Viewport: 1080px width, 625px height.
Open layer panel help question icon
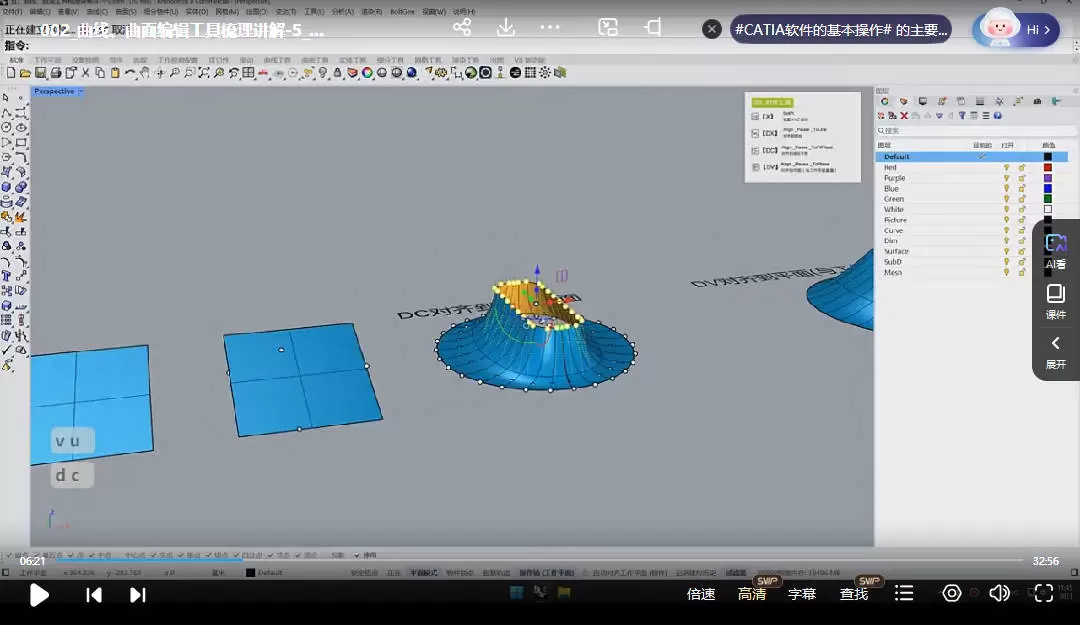tap(997, 116)
